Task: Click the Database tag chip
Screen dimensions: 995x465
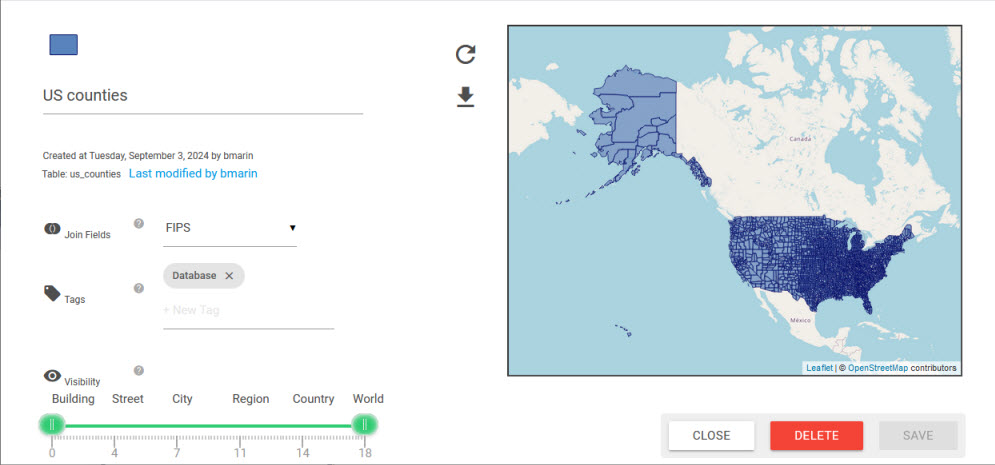Action: [204, 276]
